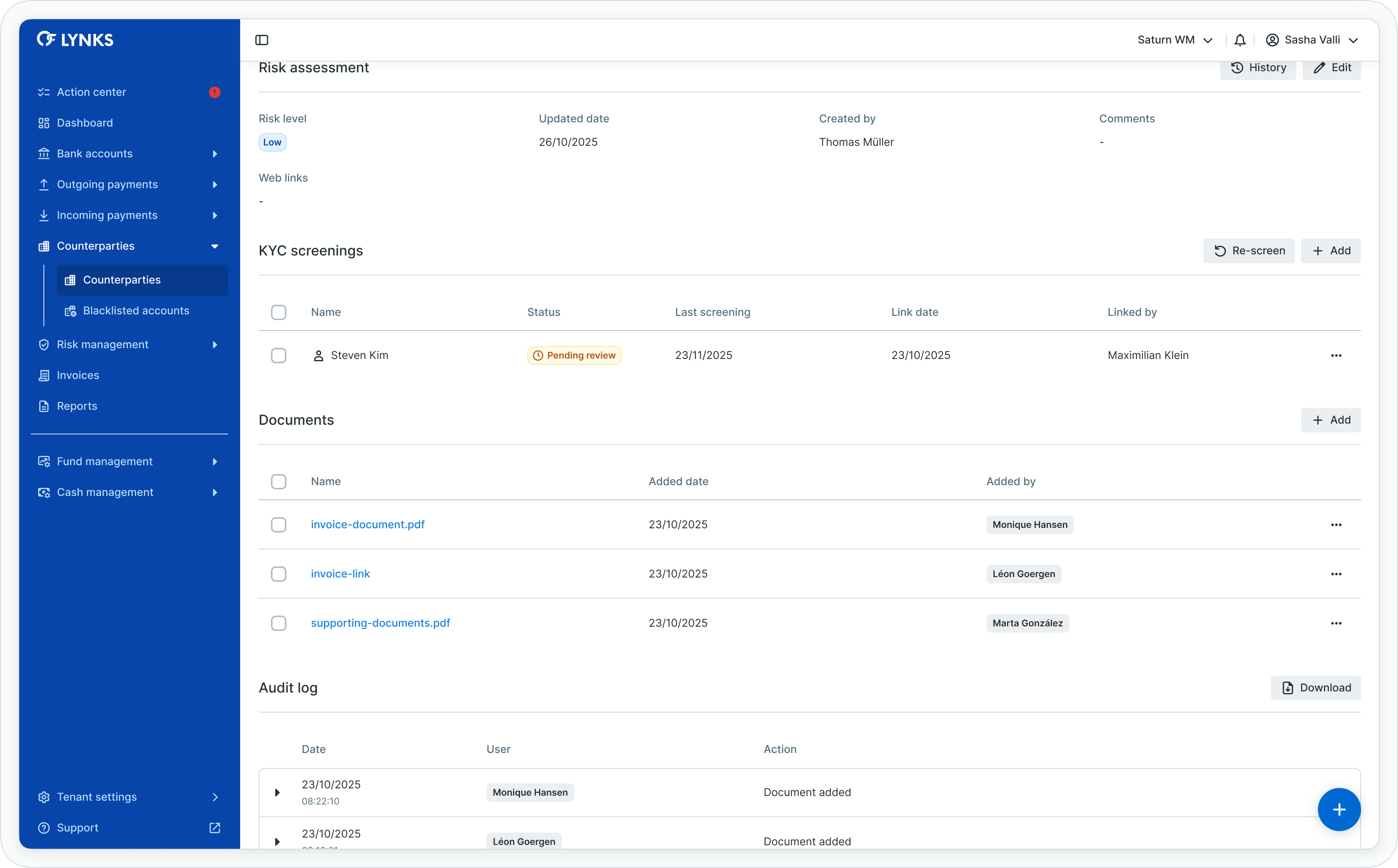Image resolution: width=1398 pixels, height=868 pixels.
Task: Select the Steven Kim screening checkbox
Action: coord(278,356)
